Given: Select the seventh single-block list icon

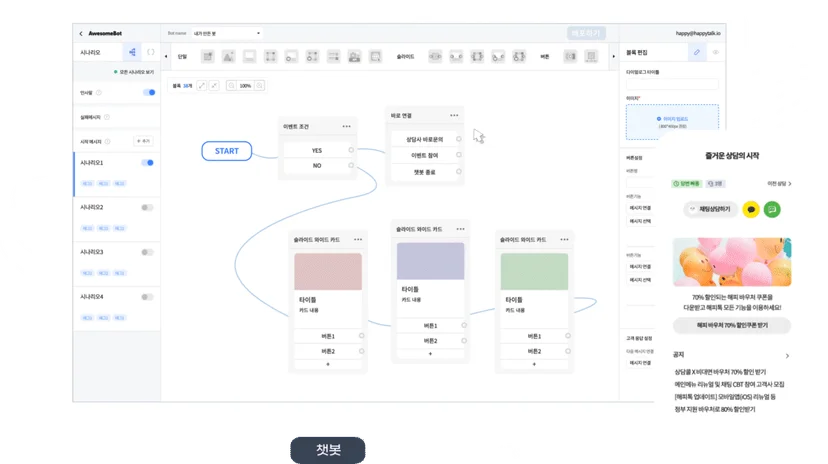Looking at the screenshot, I should click(x=333, y=56).
